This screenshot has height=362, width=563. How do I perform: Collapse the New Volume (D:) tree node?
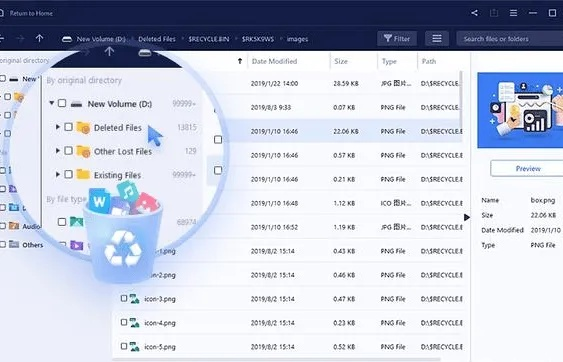(x=52, y=103)
